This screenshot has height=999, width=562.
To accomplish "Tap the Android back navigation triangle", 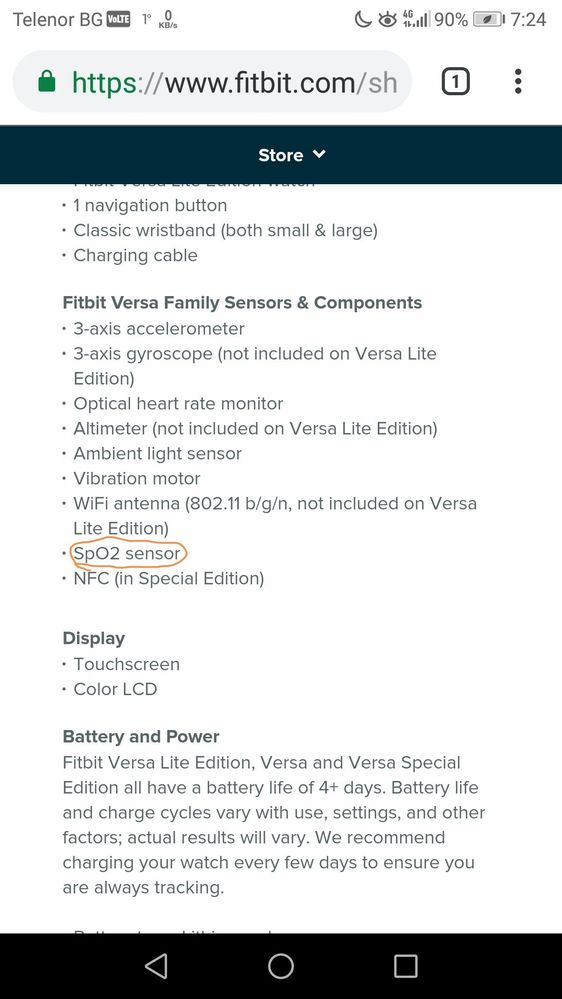I will tap(156, 966).
